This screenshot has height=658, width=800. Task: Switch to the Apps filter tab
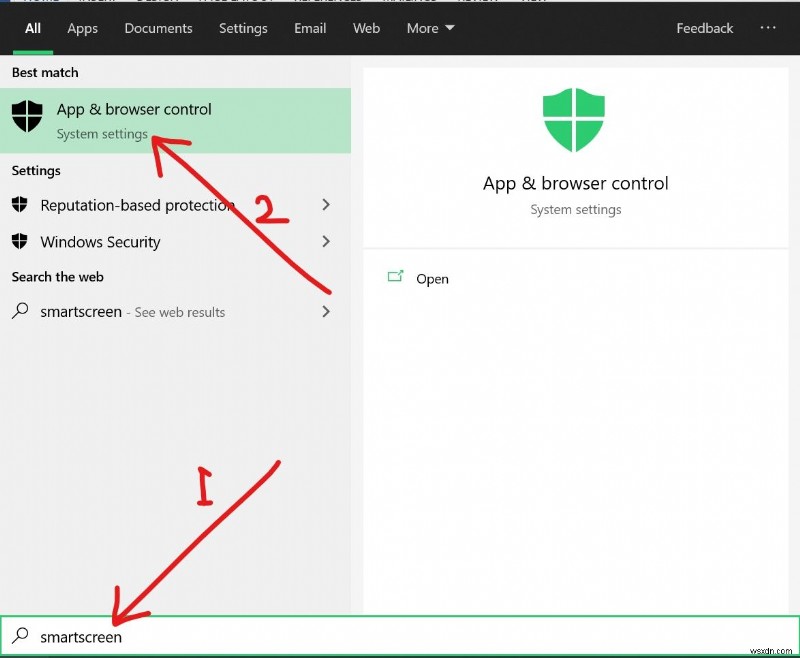click(x=82, y=28)
